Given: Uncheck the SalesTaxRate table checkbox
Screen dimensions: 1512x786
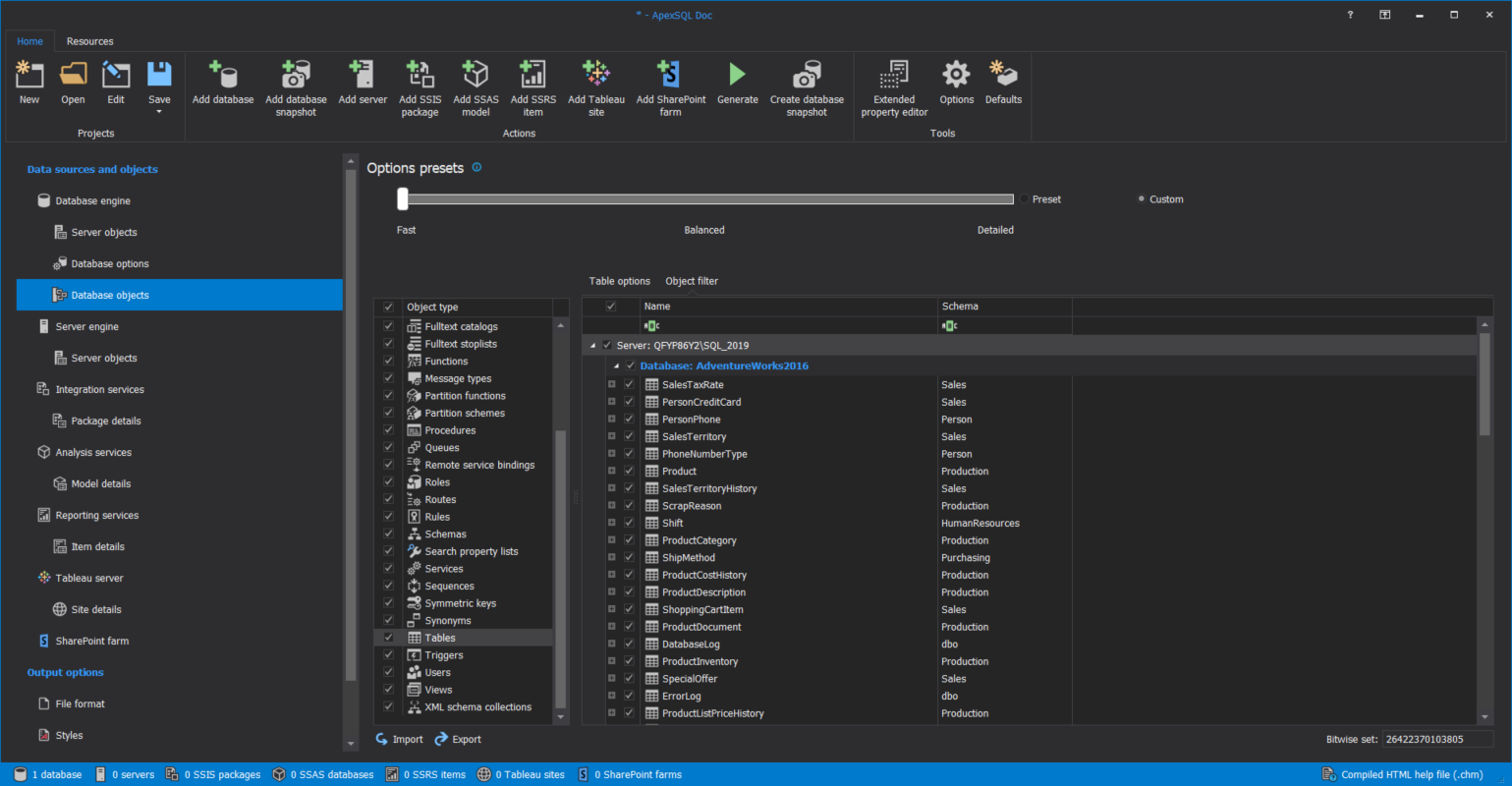Looking at the screenshot, I should pyautogui.click(x=629, y=384).
